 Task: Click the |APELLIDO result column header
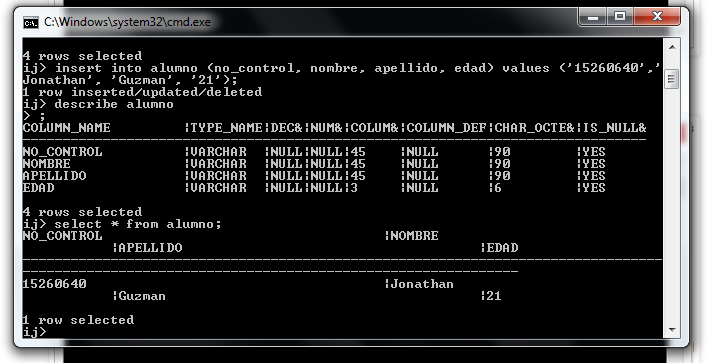pyautogui.click(x=147, y=248)
